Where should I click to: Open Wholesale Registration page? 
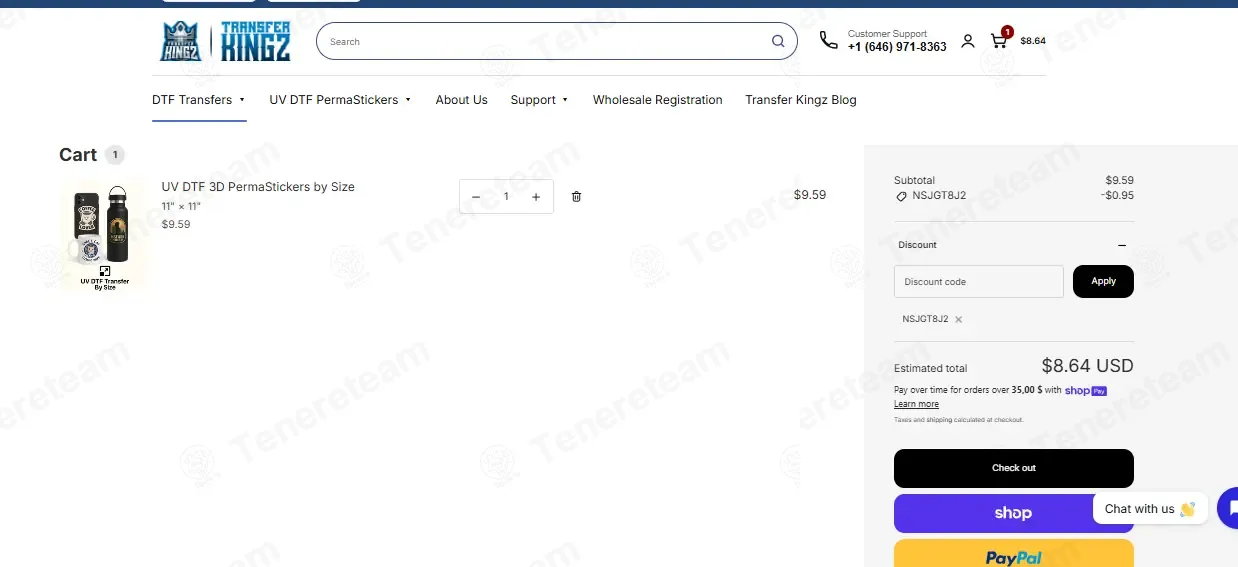click(x=657, y=100)
